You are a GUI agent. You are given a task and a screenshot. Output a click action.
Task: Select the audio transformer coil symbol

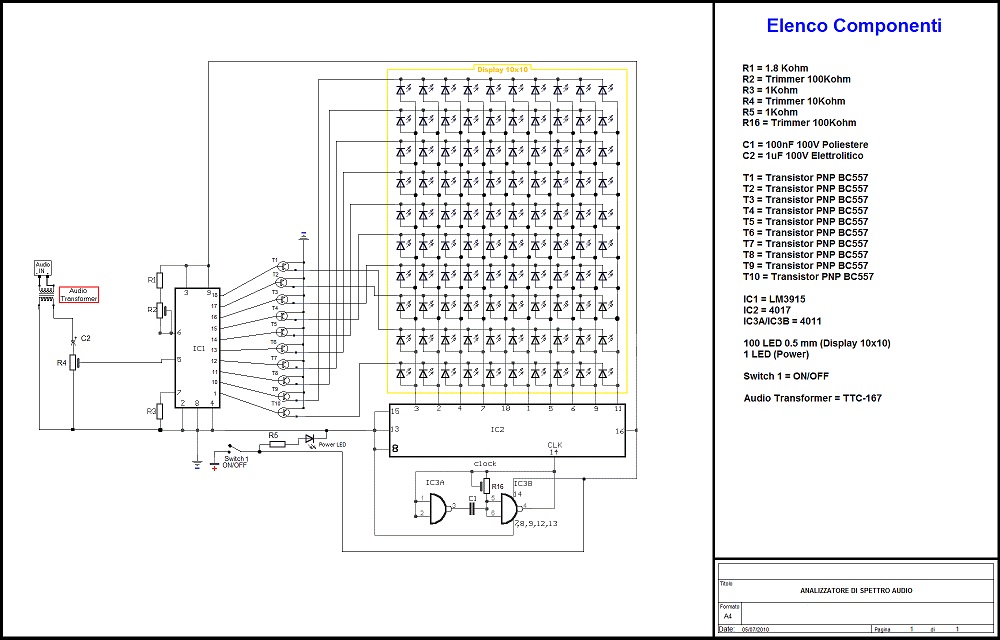pos(44,293)
